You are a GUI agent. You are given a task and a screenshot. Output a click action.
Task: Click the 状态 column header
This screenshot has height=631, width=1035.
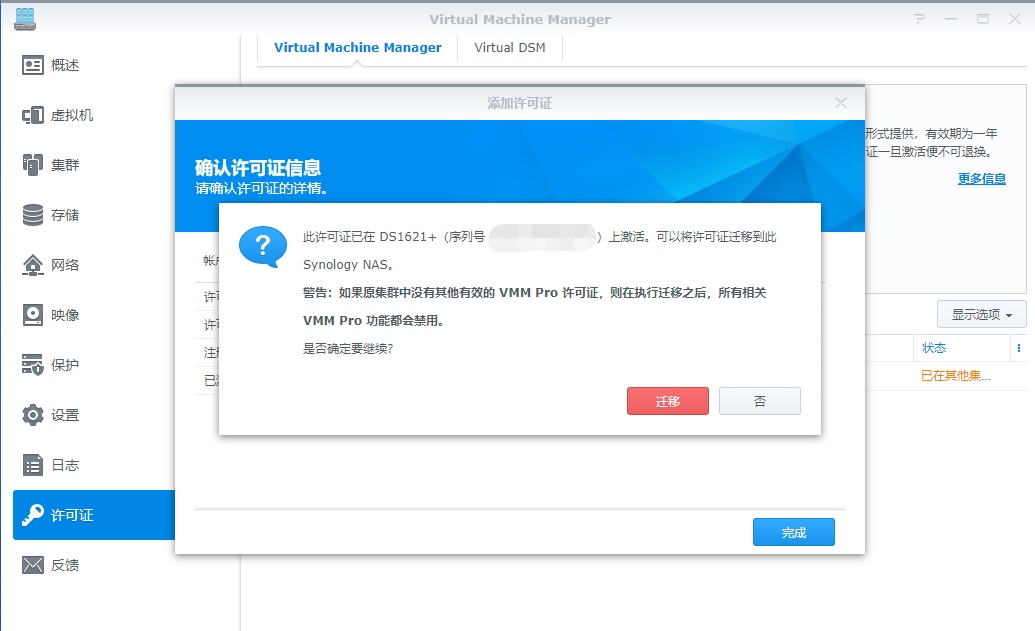coord(934,348)
